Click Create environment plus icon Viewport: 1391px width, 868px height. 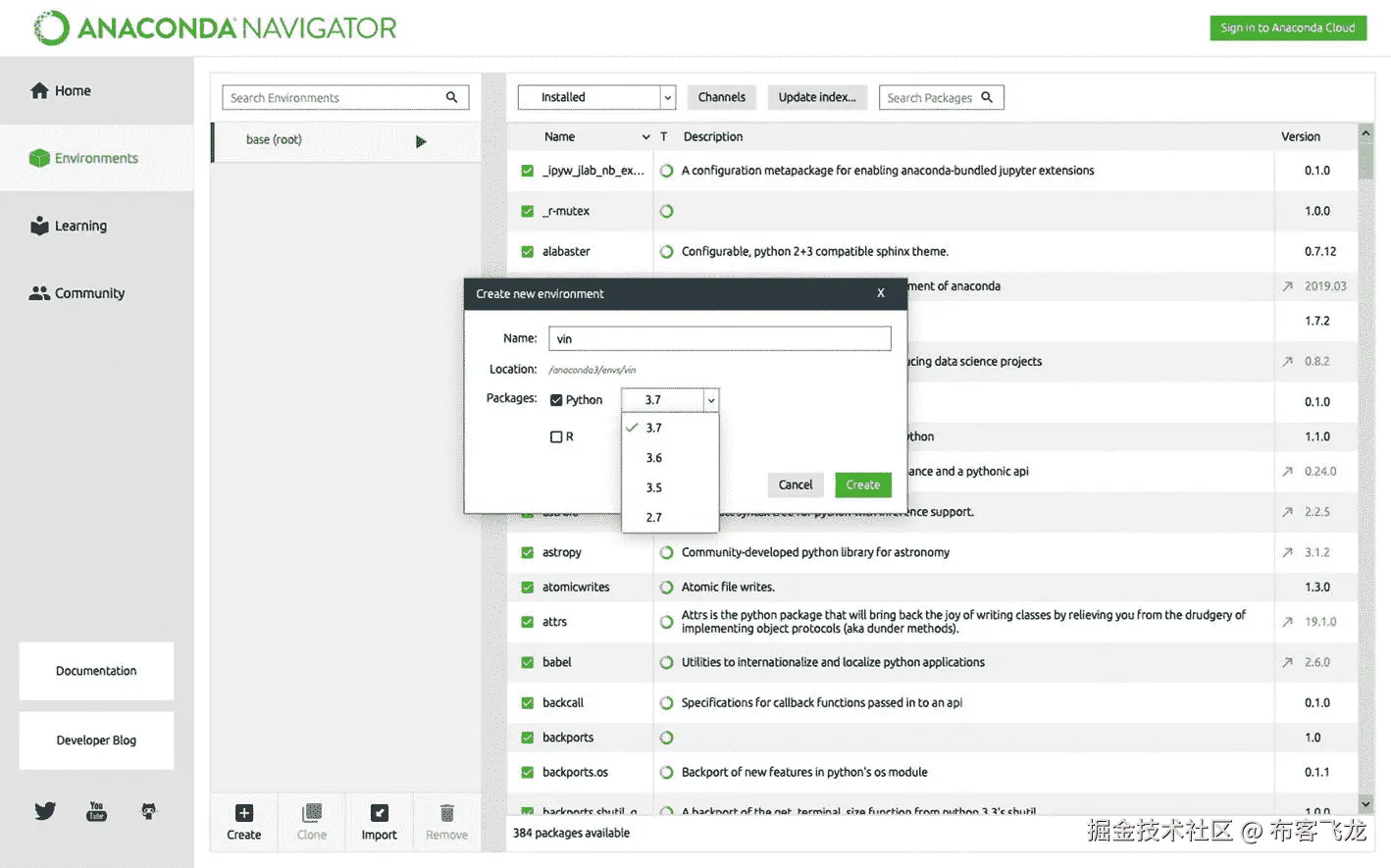244,813
